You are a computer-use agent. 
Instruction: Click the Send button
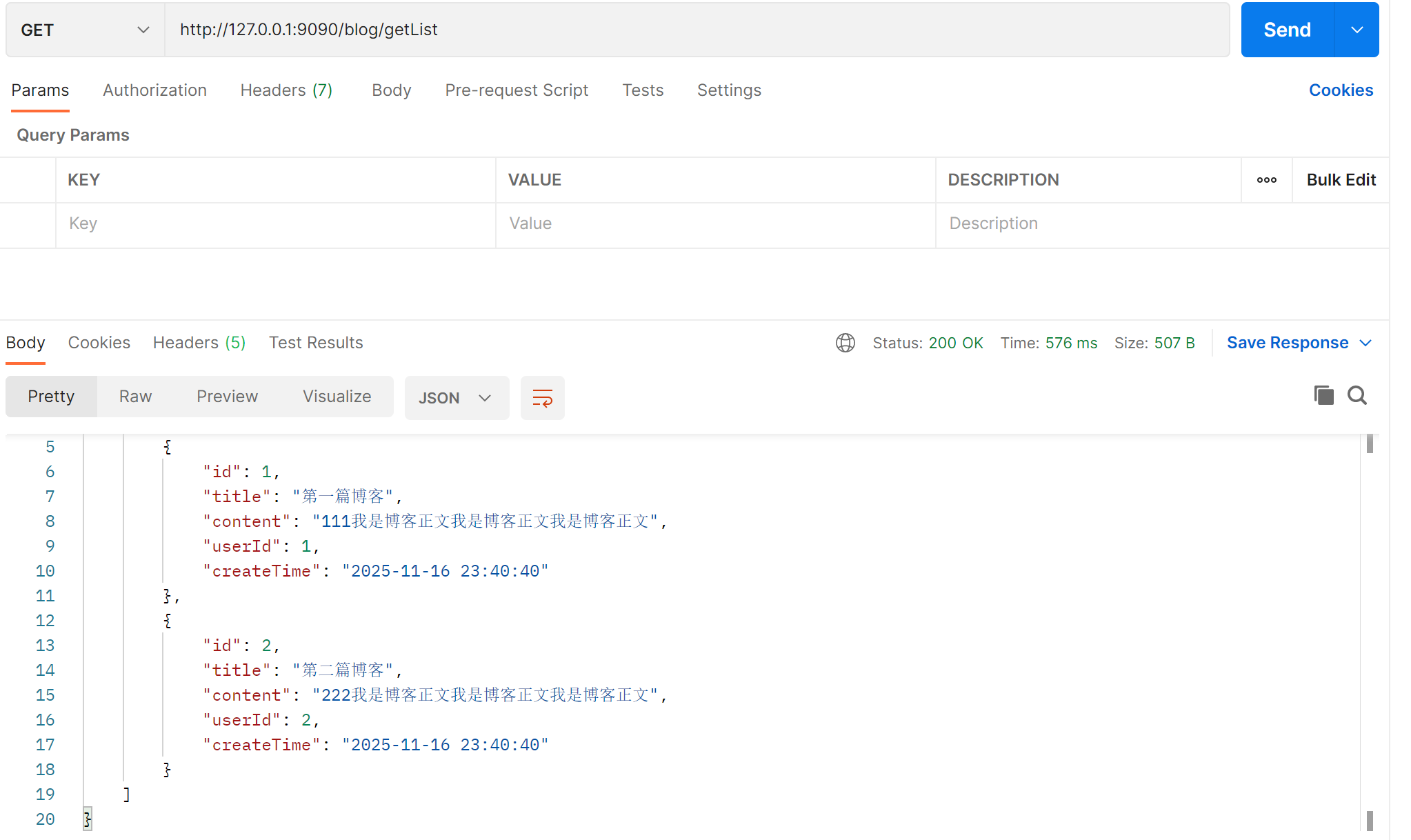(x=1287, y=30)
